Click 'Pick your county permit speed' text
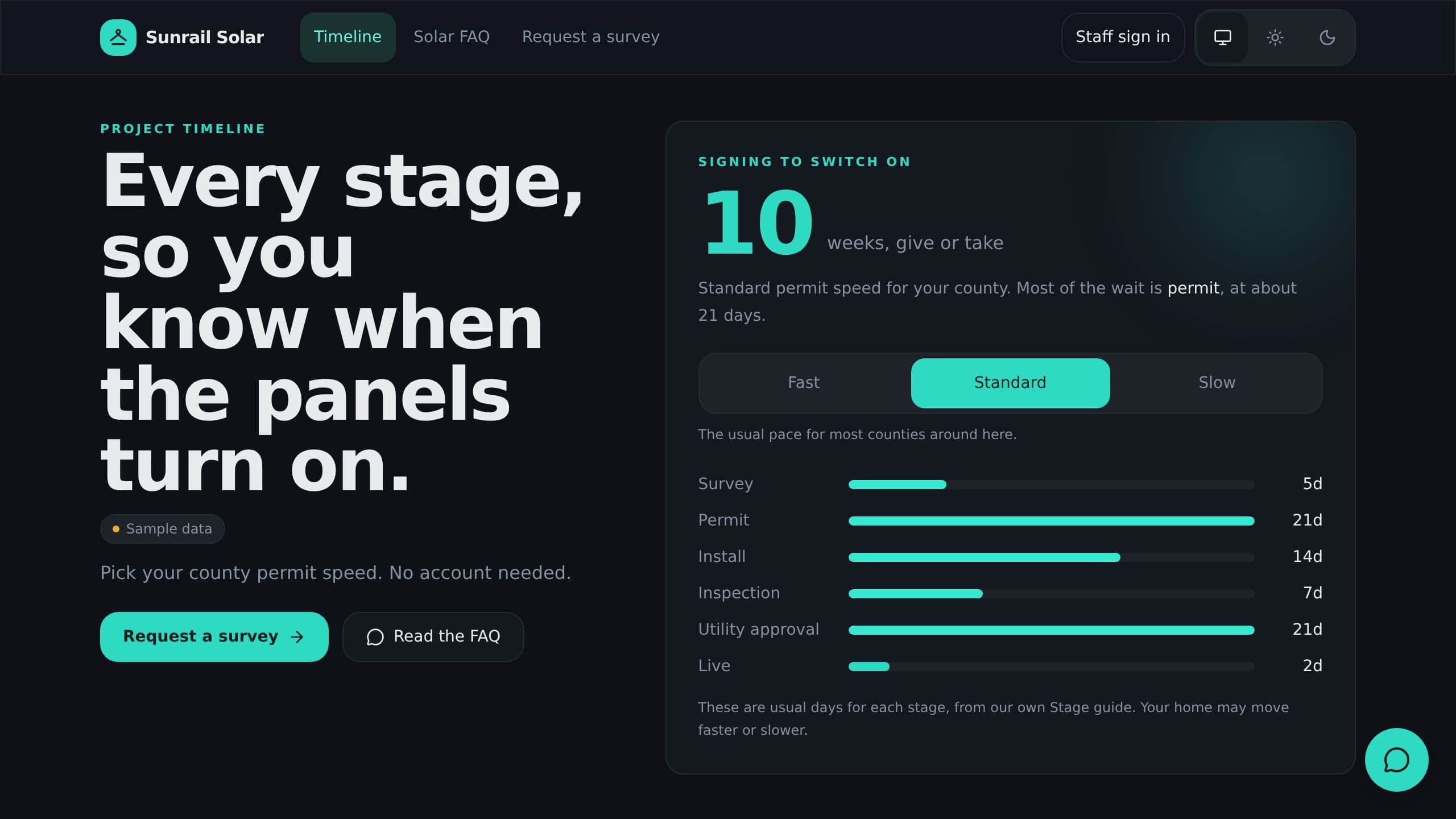Image resolution: width=1456 pixels, height=819 pixels. 336,573
